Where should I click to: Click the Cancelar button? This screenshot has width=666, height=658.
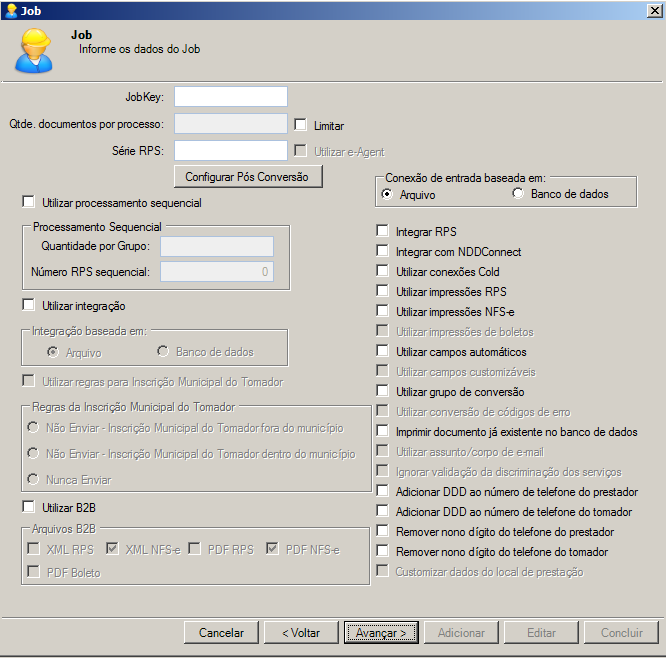click(x=221, y=633)
